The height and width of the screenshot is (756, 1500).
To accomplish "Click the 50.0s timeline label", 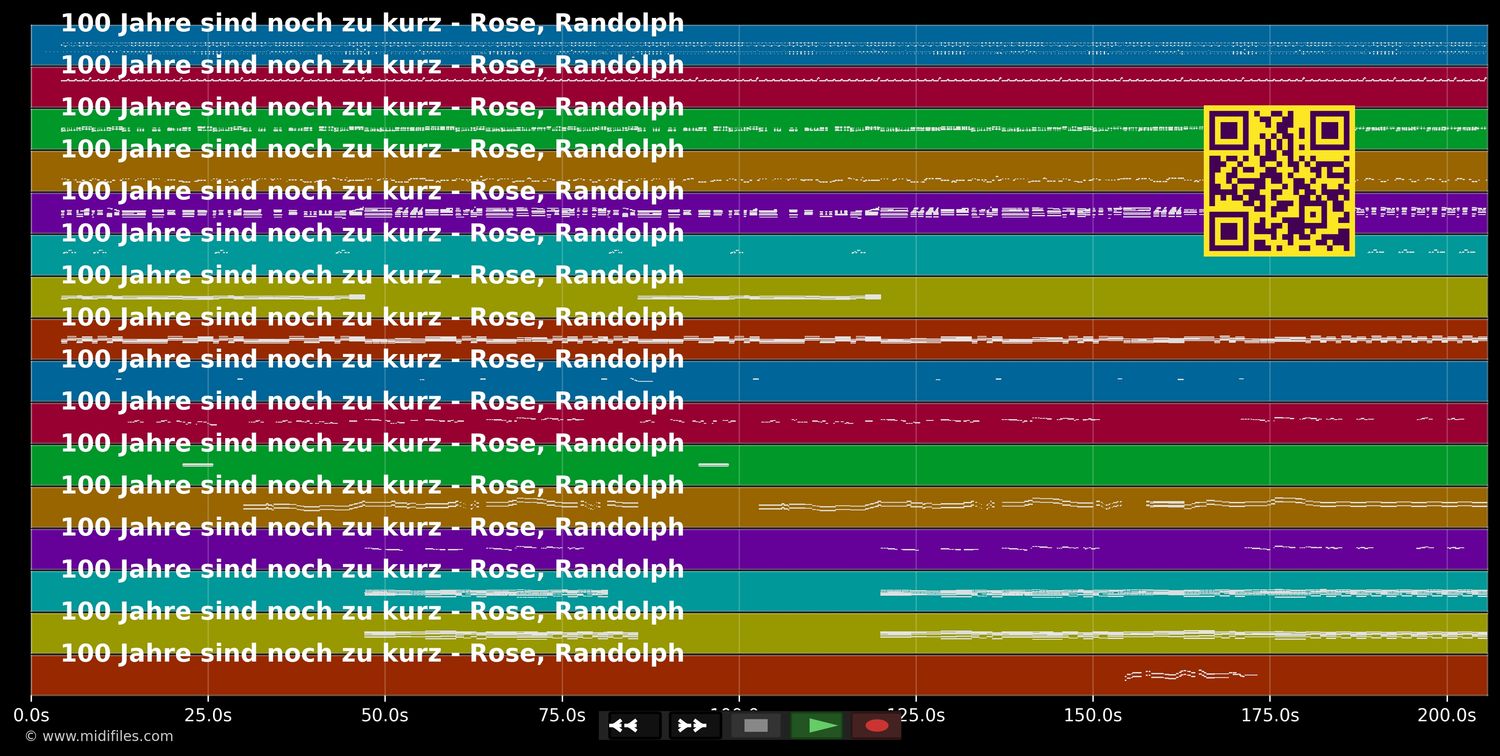I will pos(385,715).
